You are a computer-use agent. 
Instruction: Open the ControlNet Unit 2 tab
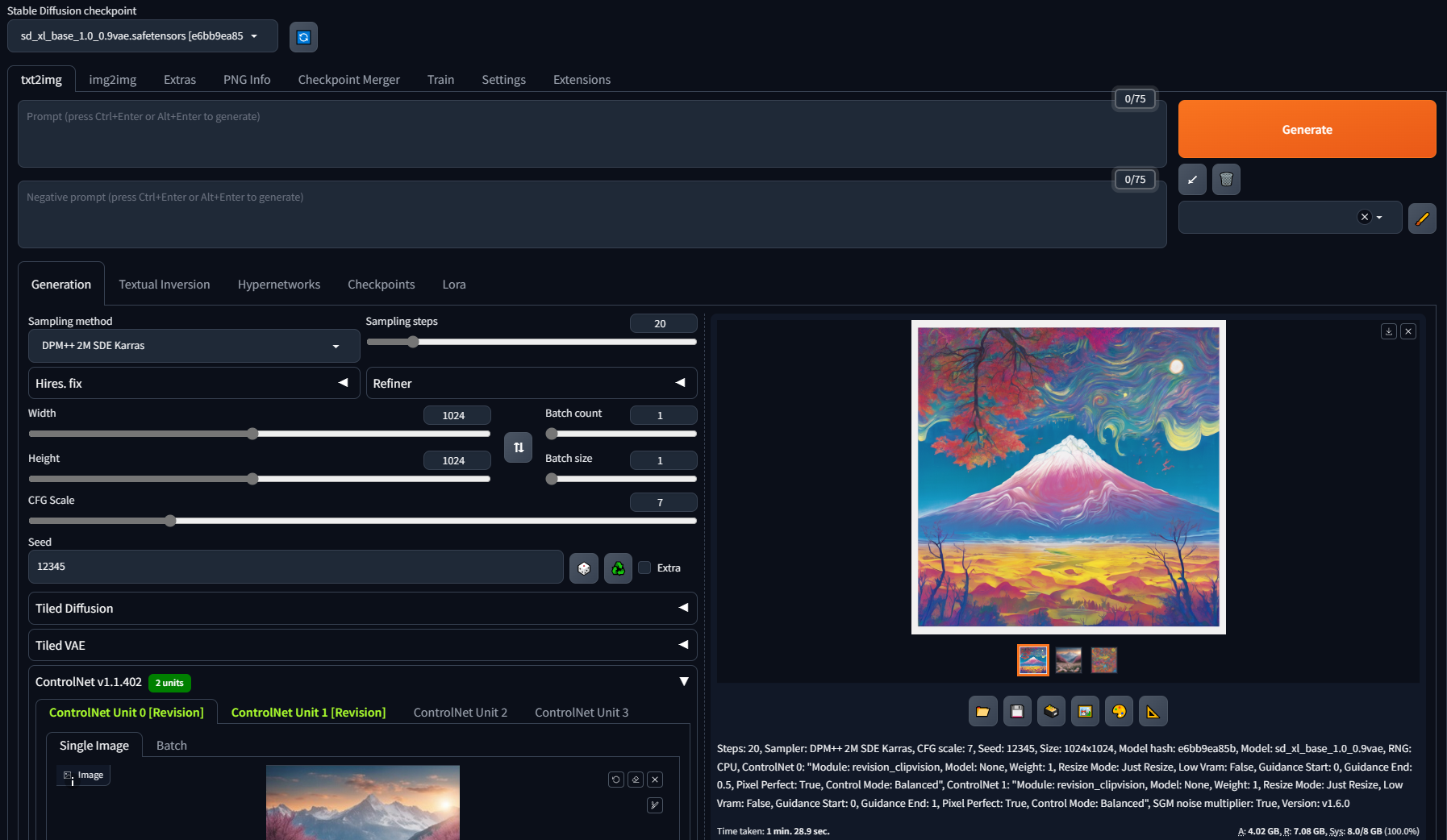click(x=460, y=712)
